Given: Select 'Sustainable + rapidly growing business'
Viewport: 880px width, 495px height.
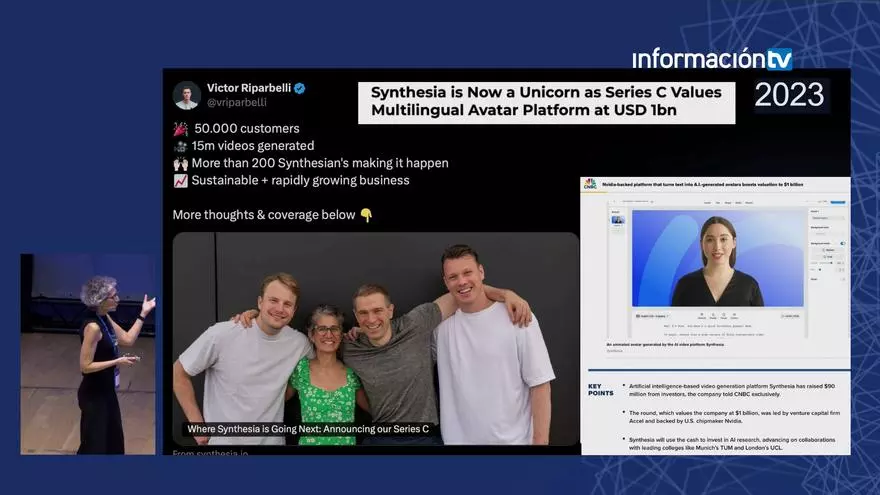Looking at the screenshot, I should (300, 181).
